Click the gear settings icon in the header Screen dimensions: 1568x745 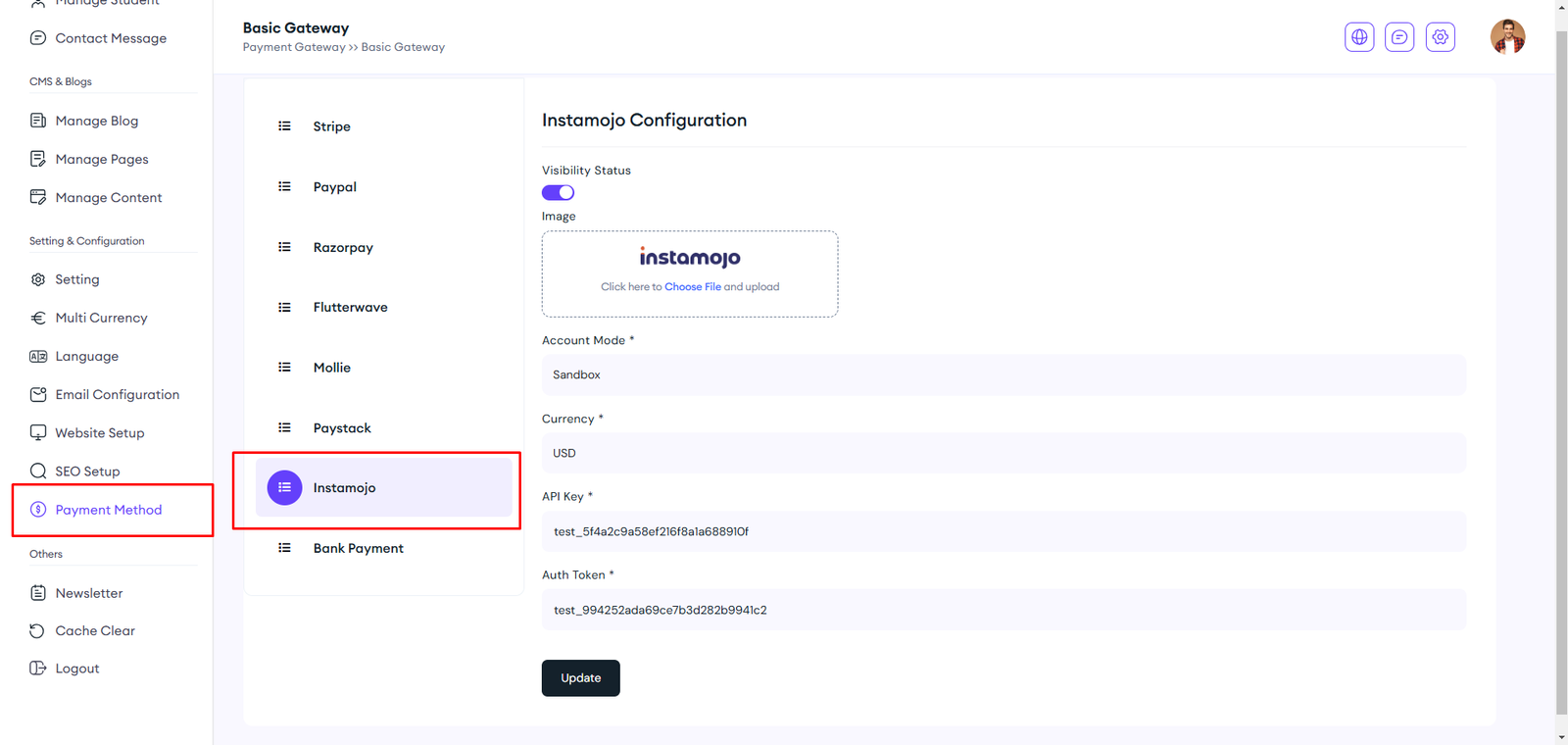click(x=1440, y=37)
